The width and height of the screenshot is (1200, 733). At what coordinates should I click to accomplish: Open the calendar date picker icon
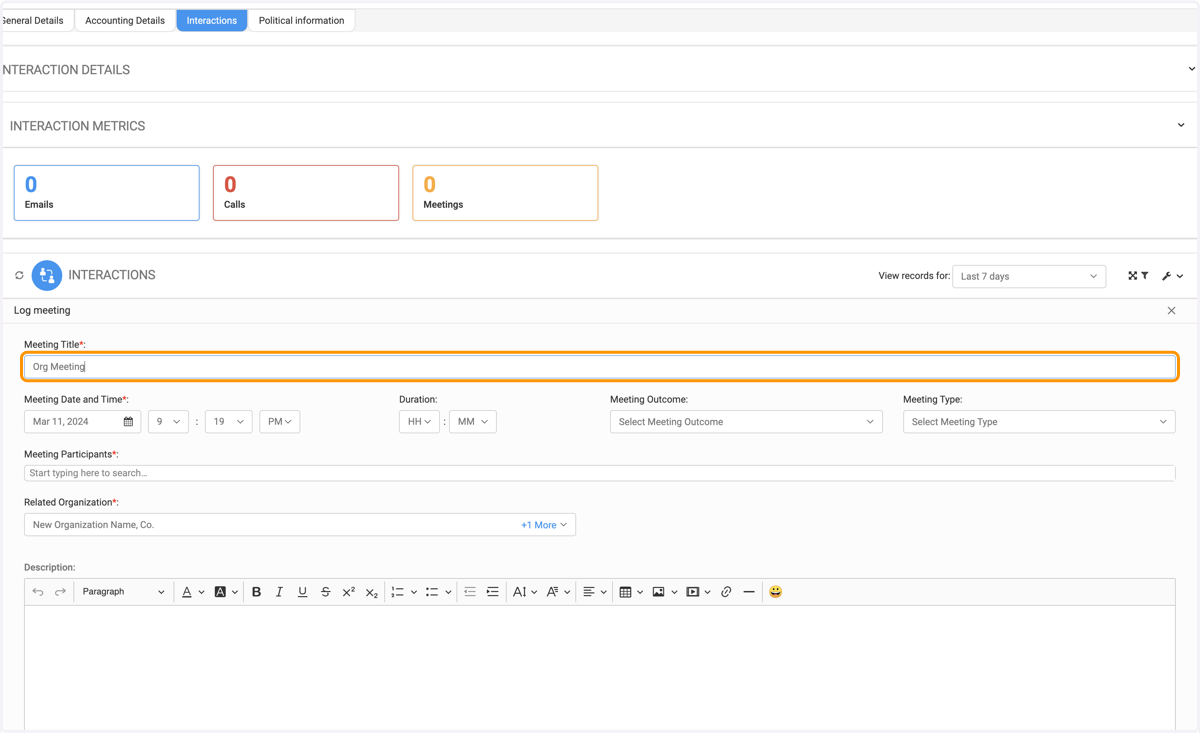click(x=128, y=422)
